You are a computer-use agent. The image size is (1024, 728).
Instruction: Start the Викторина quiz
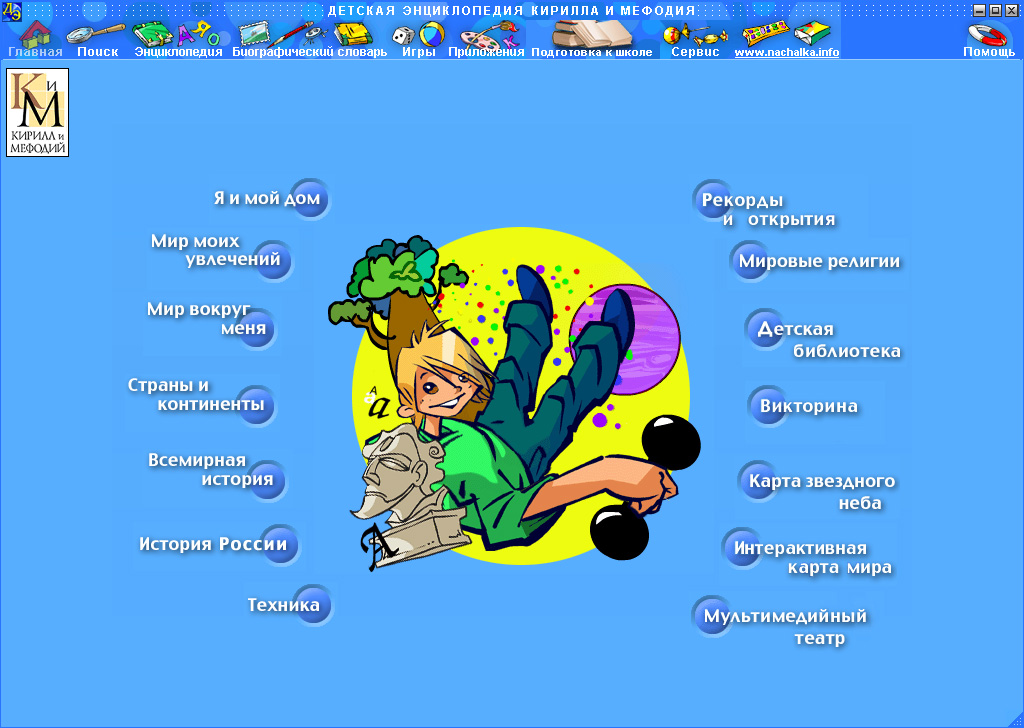[x=803, y=406]
